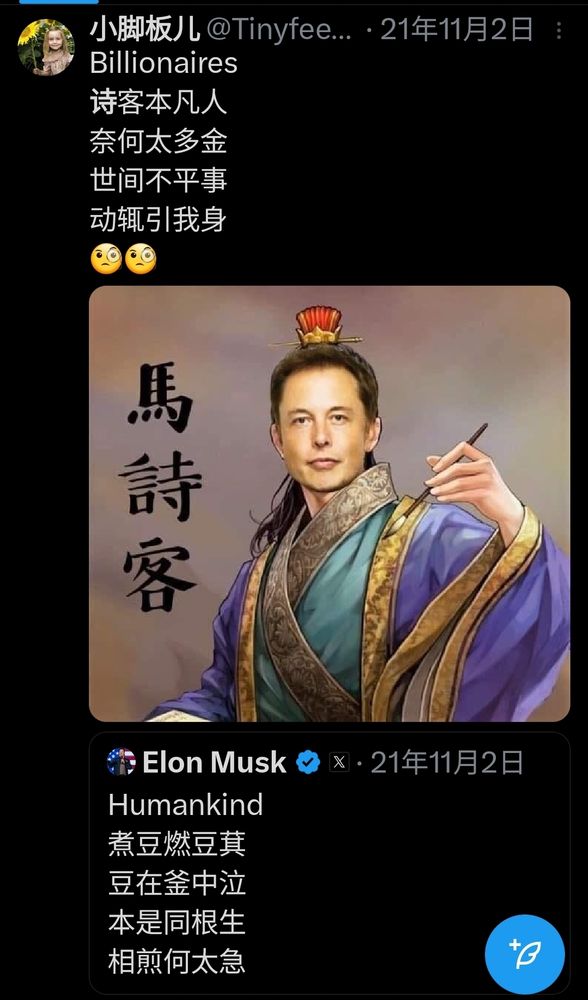Click the quoted line 本是同根生
This screenshot has width=588, height=1000.
(177, 923)
